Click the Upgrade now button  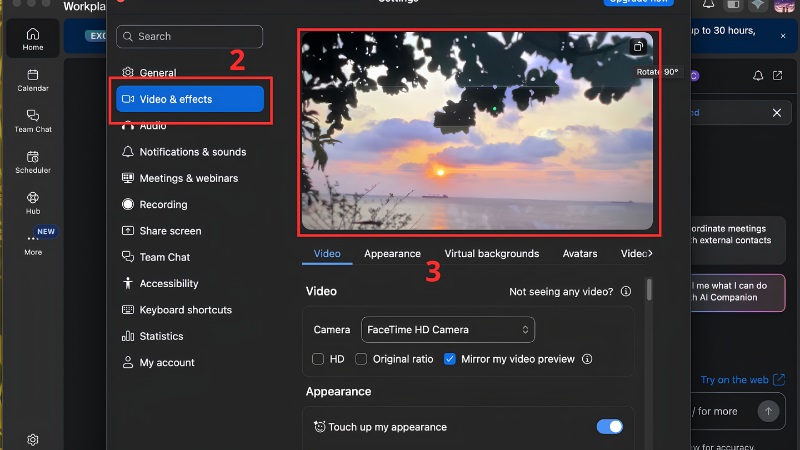coord(638,2)
